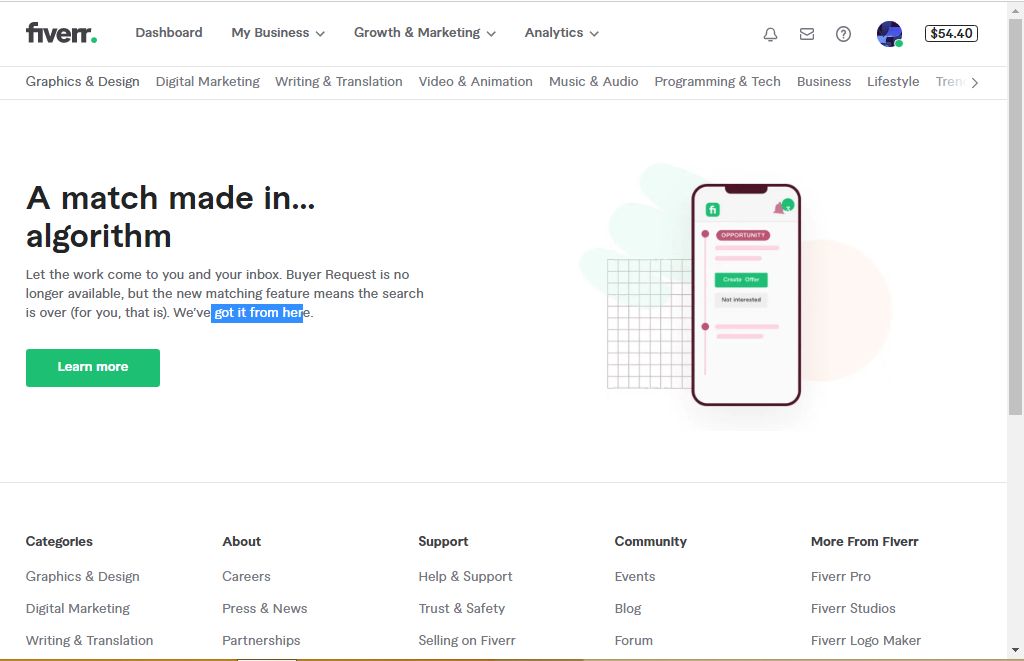Image resolution: width=1024 pixels, height=661 pixels.
Task: Open the messages envelope icon
Action: 807,34
